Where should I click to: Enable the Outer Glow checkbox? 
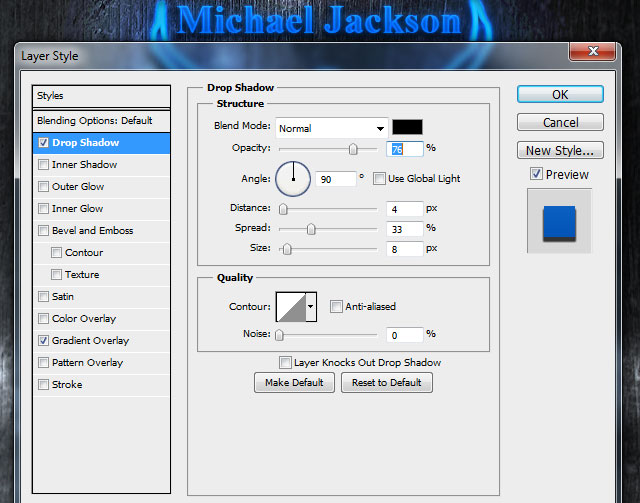pyautogui.click(x=43, y=187)
